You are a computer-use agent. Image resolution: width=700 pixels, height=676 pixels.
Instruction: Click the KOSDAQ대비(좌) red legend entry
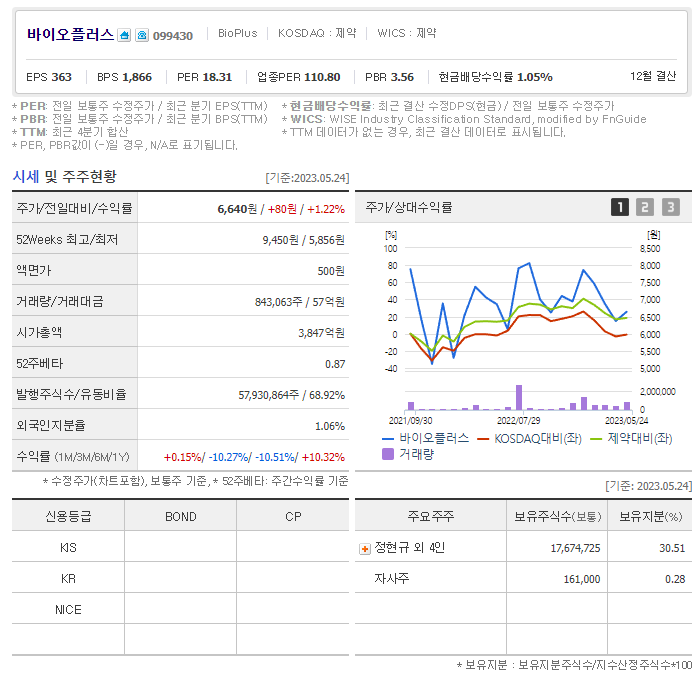click(529, 439)
